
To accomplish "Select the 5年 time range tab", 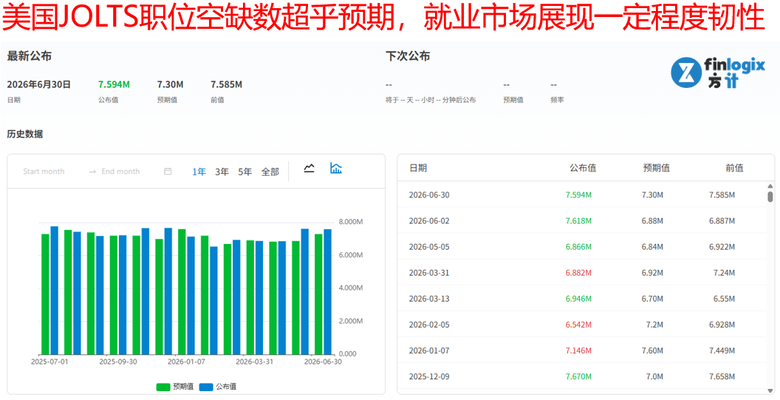I will click(x=245, y=172).
